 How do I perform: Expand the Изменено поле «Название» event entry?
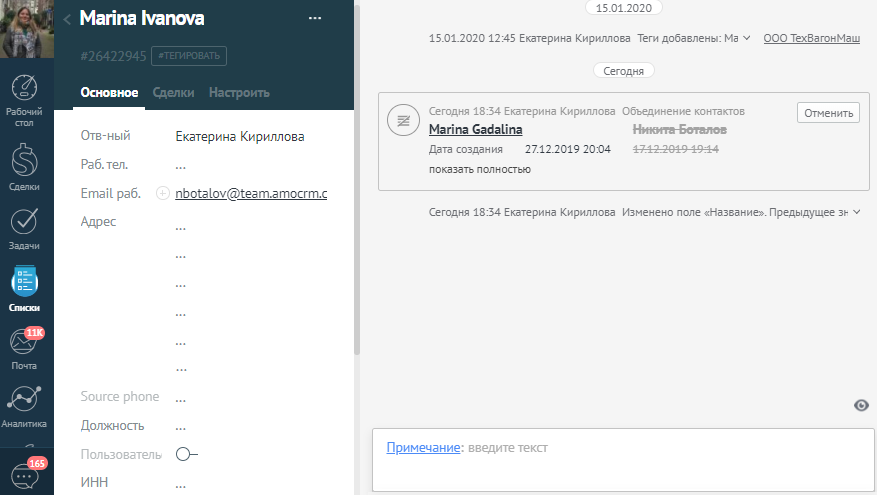[857, 212]
